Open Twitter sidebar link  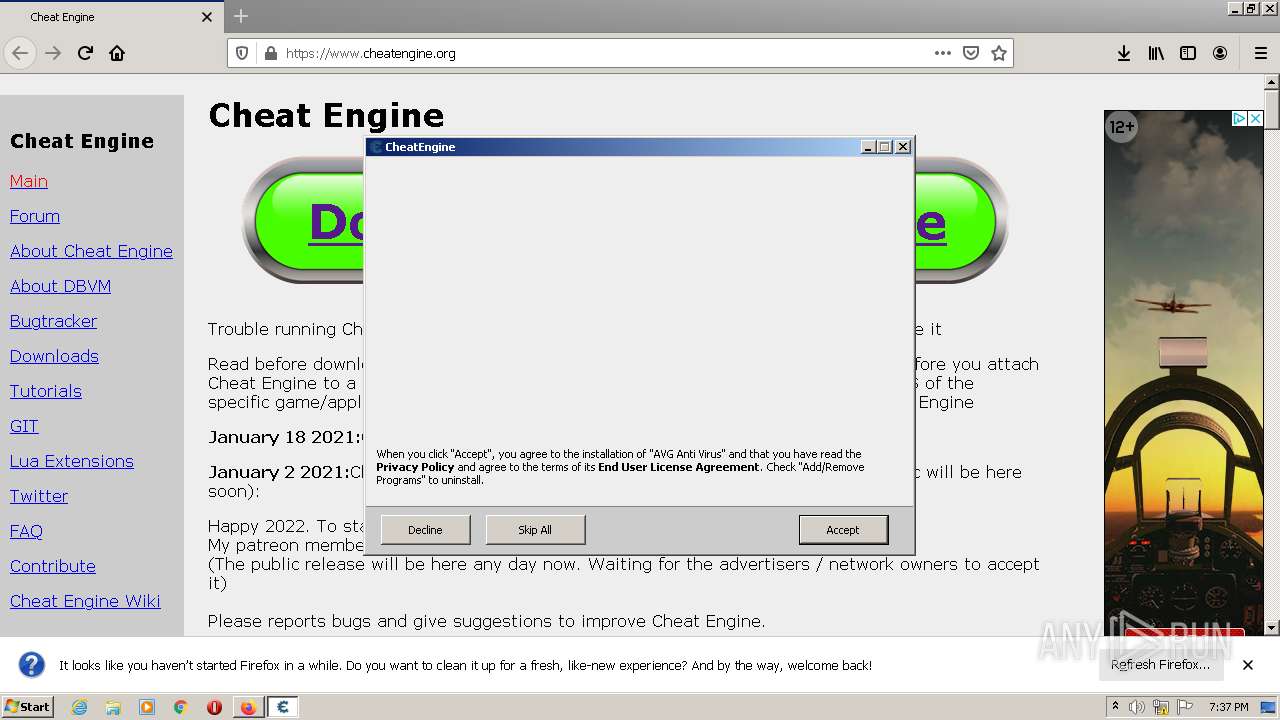39,496
